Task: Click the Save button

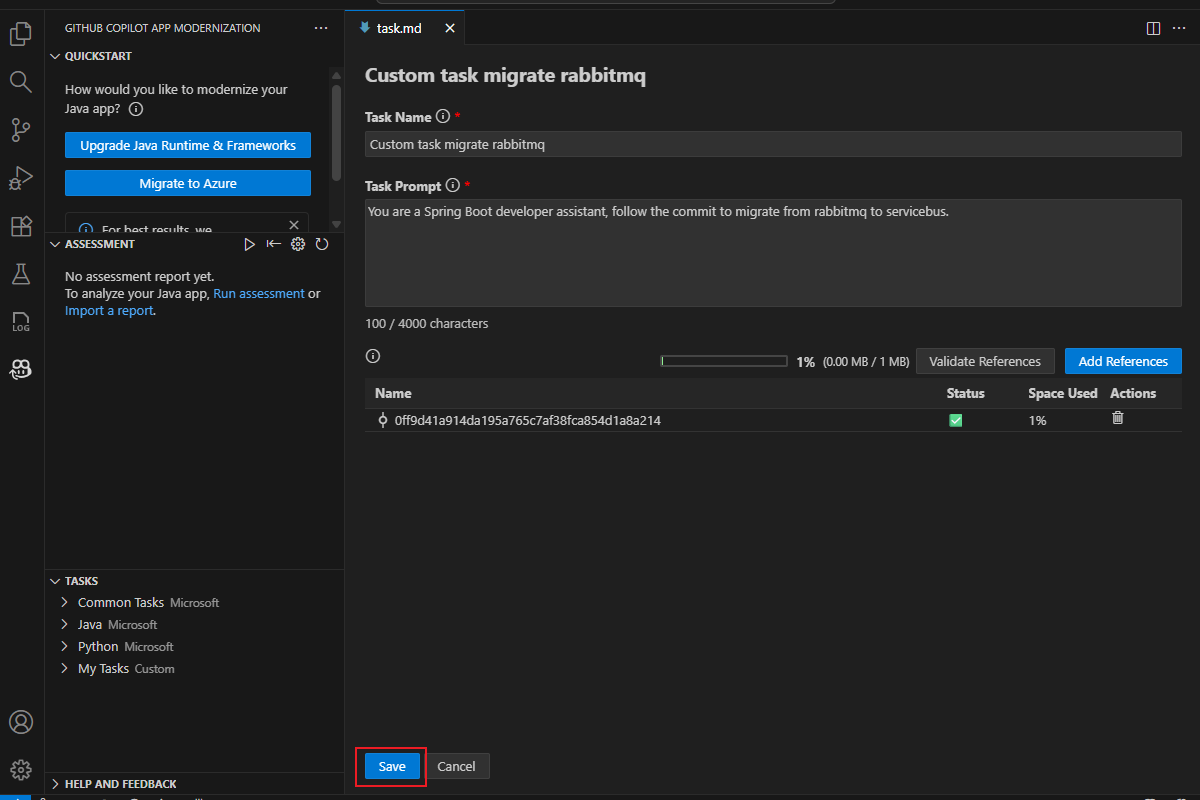Action: [x=392, y=766]
